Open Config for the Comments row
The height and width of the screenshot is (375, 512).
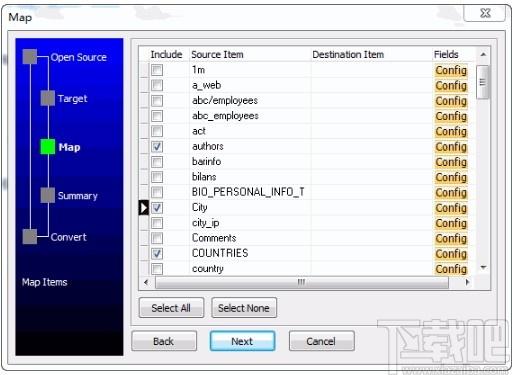point(451,239)
